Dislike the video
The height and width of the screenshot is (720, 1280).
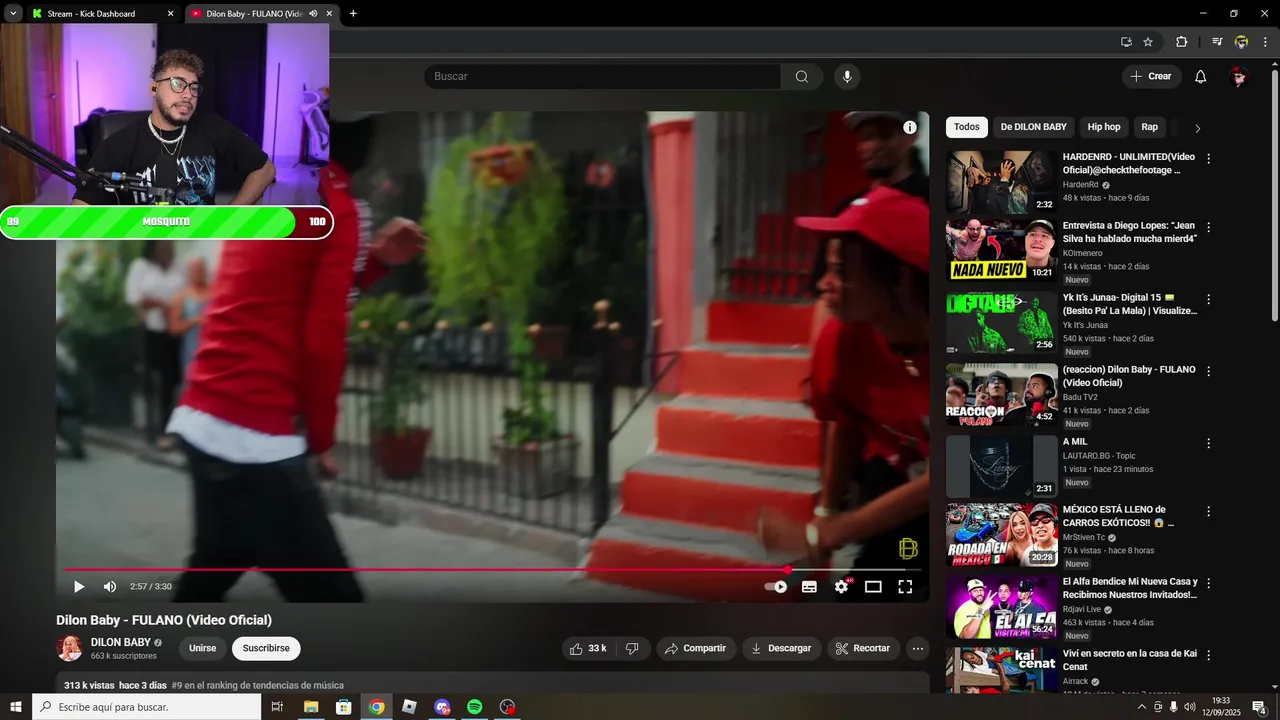632,648
